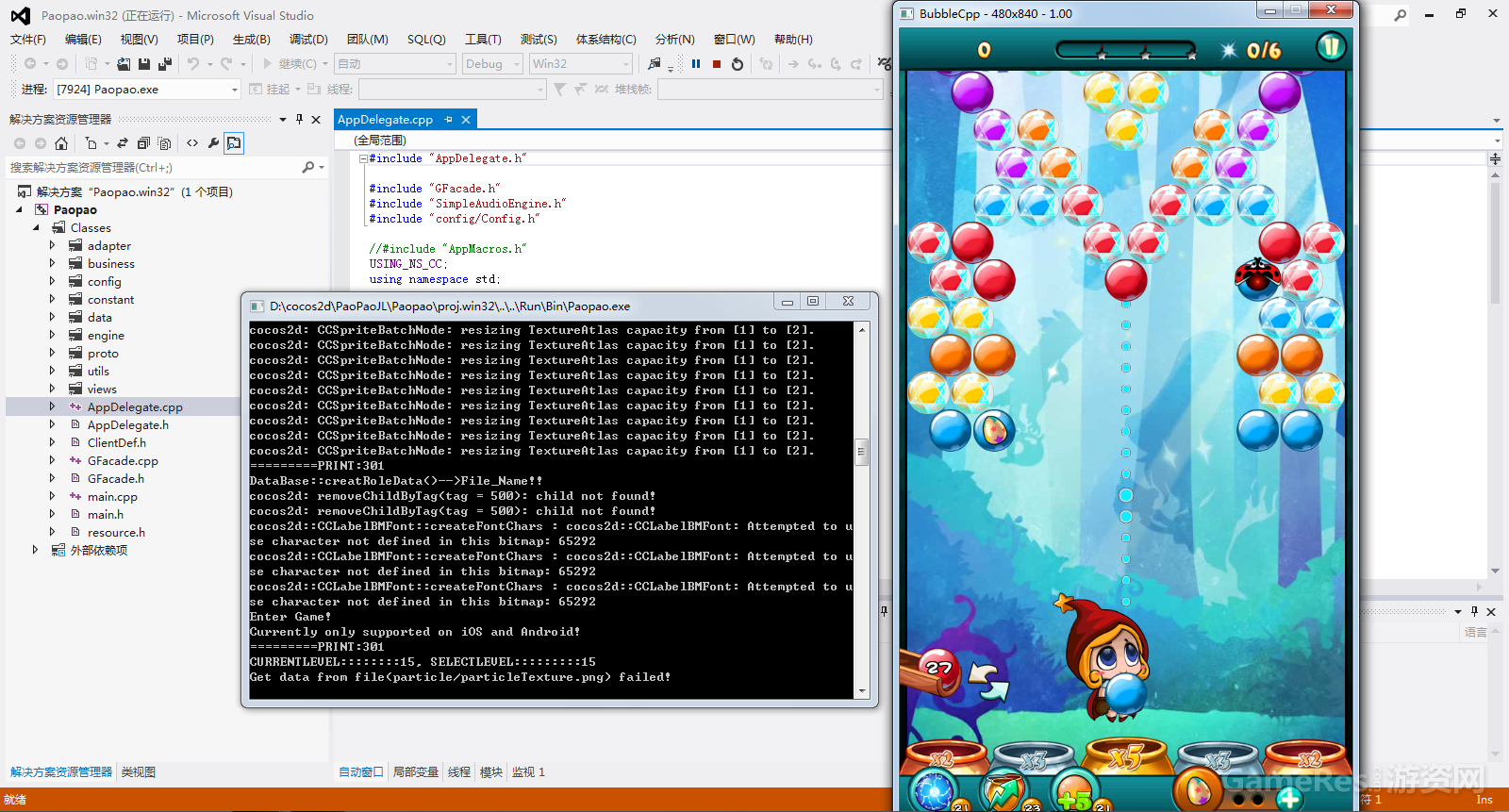Image resolution: width=1509 pixels, height=812 pixels.
Task: Sync Solution Explorer with active document
Action: (x=123, y=143)
